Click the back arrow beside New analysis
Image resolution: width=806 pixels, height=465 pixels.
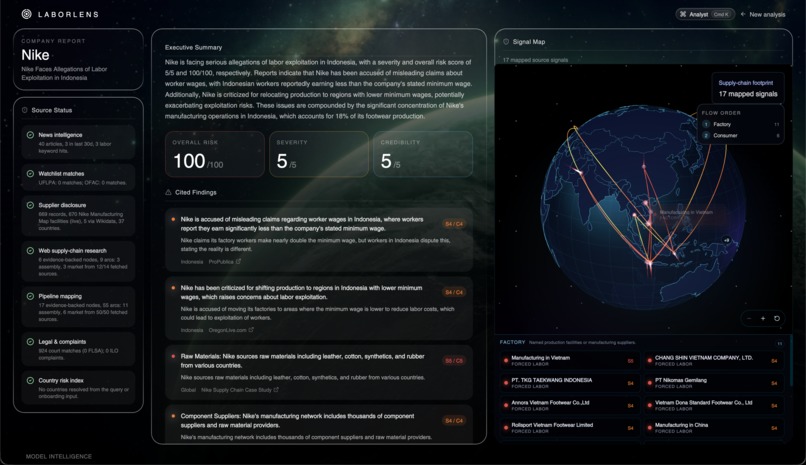(x=743, y=14)
